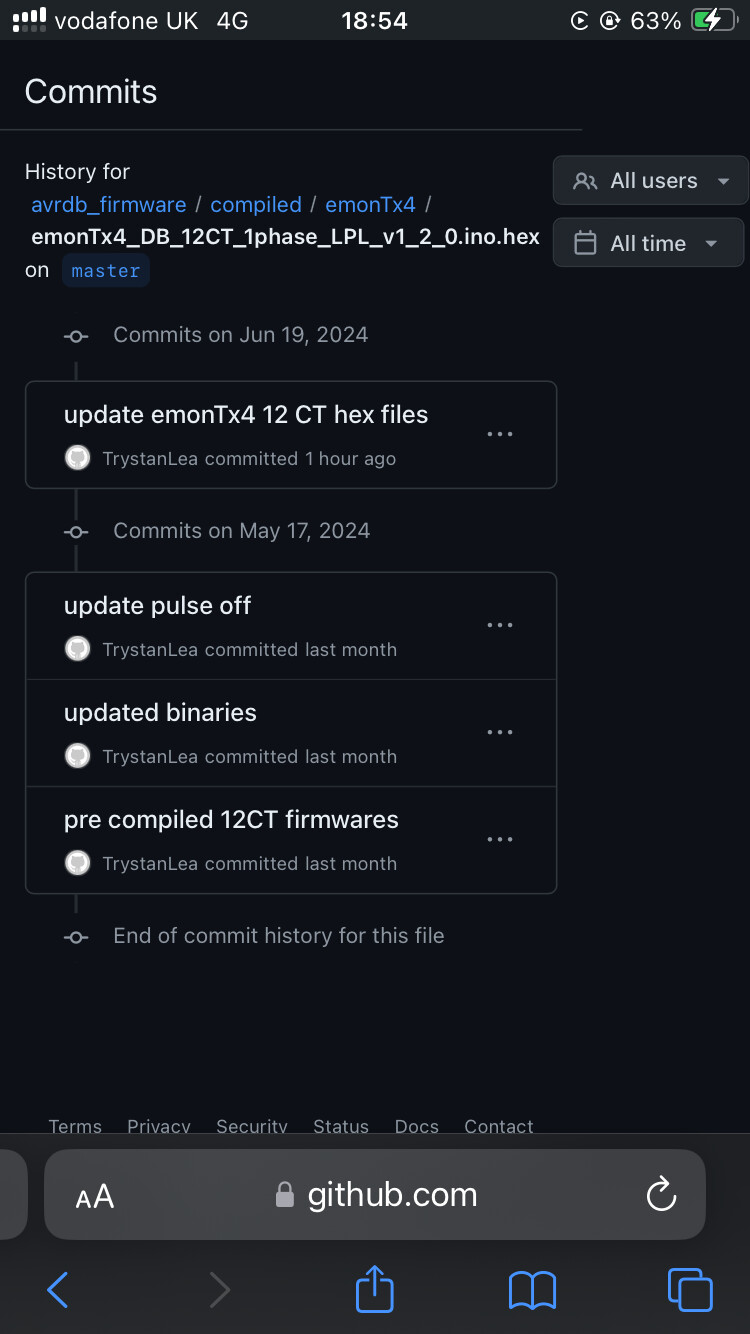Viewport: 750px width, 1334px height.
Task: Open the Docs footer link
Action: click(x=416, y=1126)
